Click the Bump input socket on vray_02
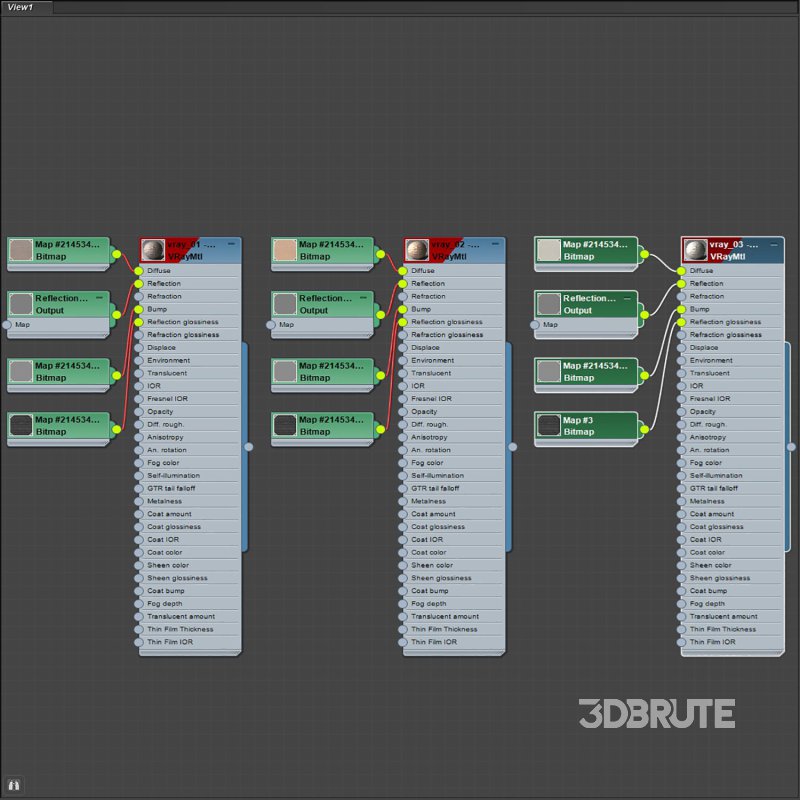The image size is (800, 800). click(x=403, y=309)
